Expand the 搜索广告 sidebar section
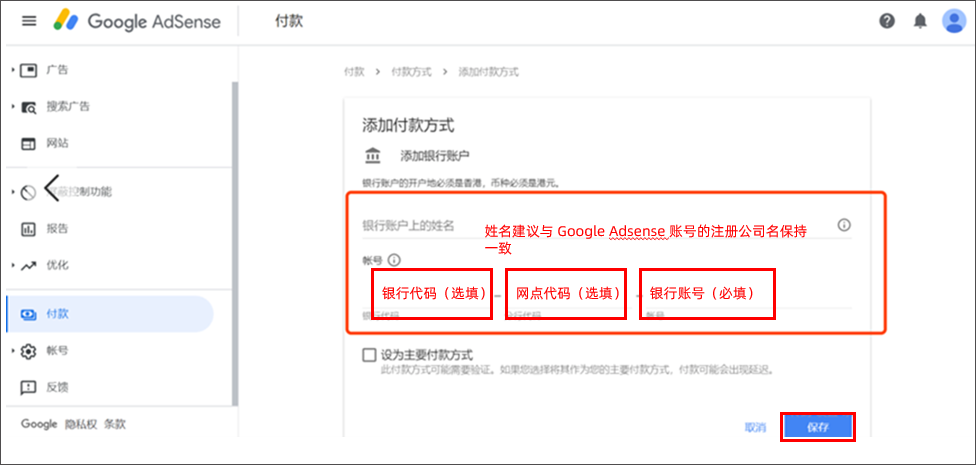The image size is (976, 465). (x=13, y=106)
